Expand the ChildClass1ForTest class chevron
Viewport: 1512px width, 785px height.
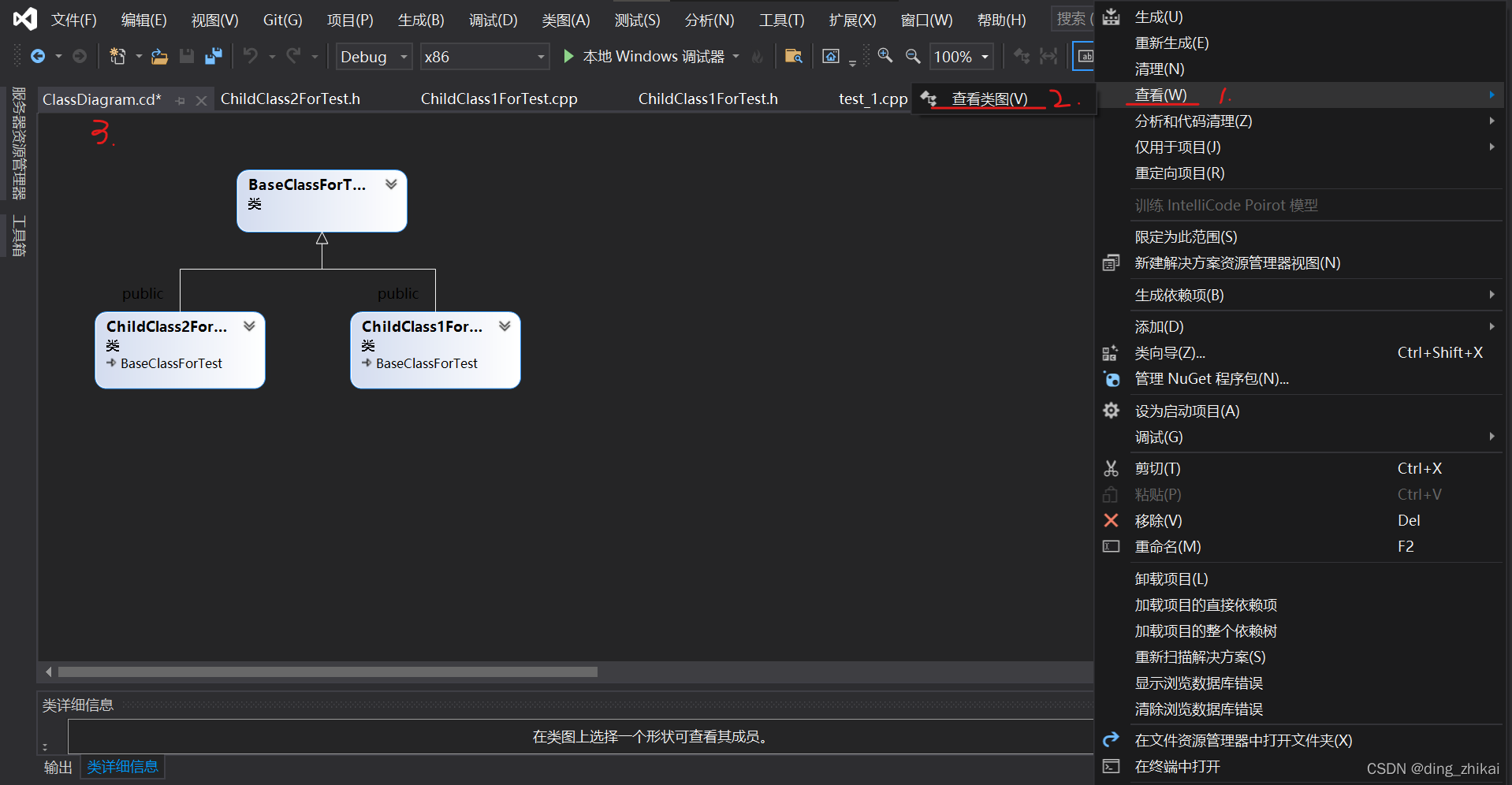(505, 326)
